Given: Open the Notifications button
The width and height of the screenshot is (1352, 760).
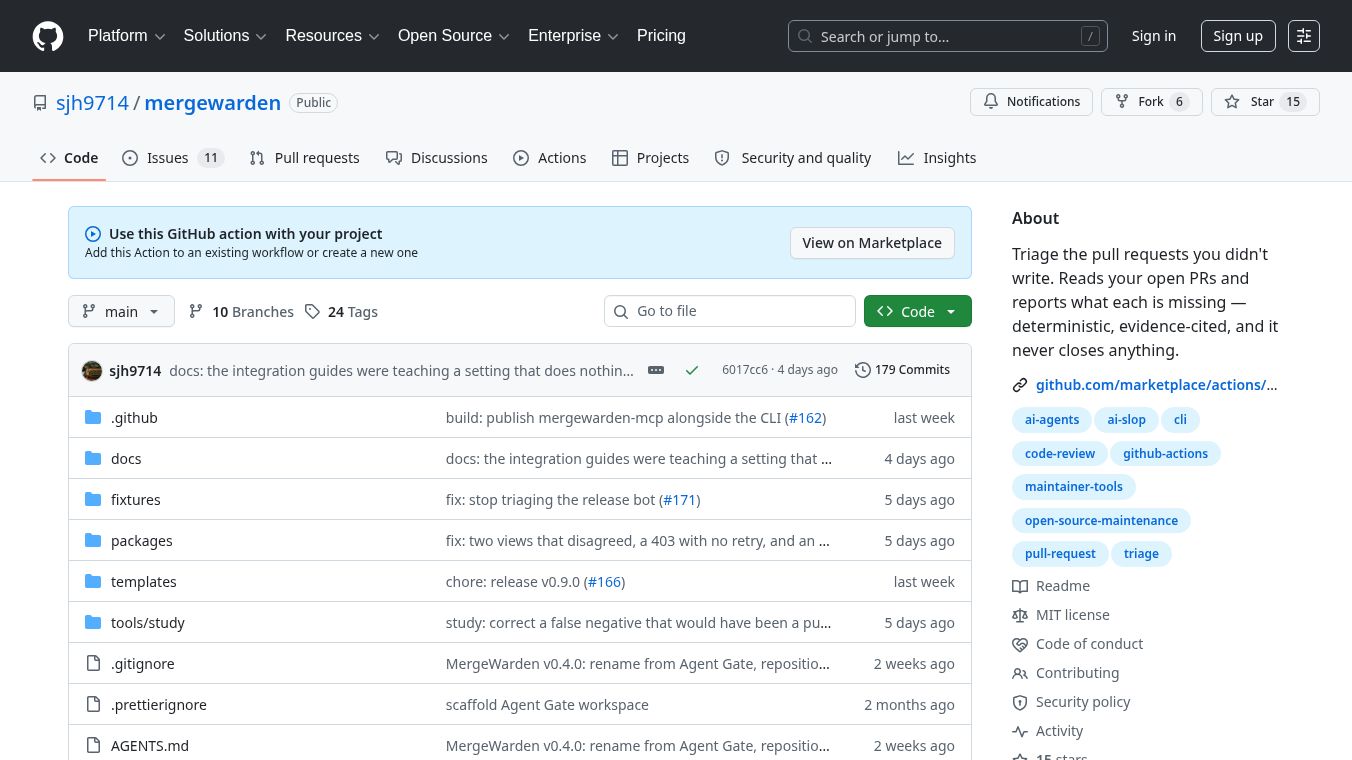Looking at the screenshot, I should (1031, 102).
